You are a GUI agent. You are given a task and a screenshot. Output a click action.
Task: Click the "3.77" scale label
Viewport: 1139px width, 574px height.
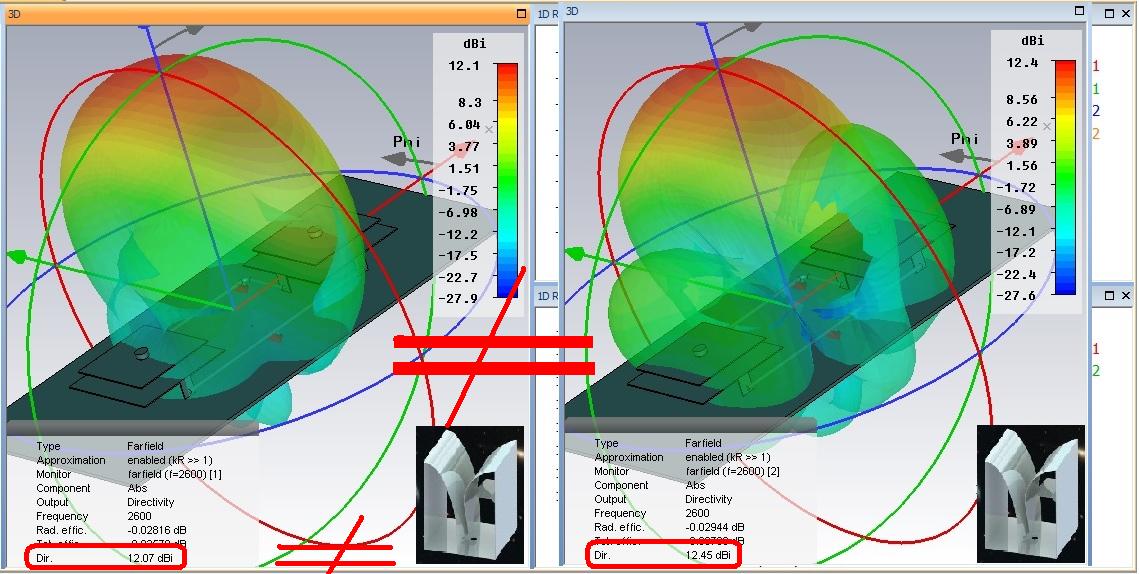click(466, 147)
